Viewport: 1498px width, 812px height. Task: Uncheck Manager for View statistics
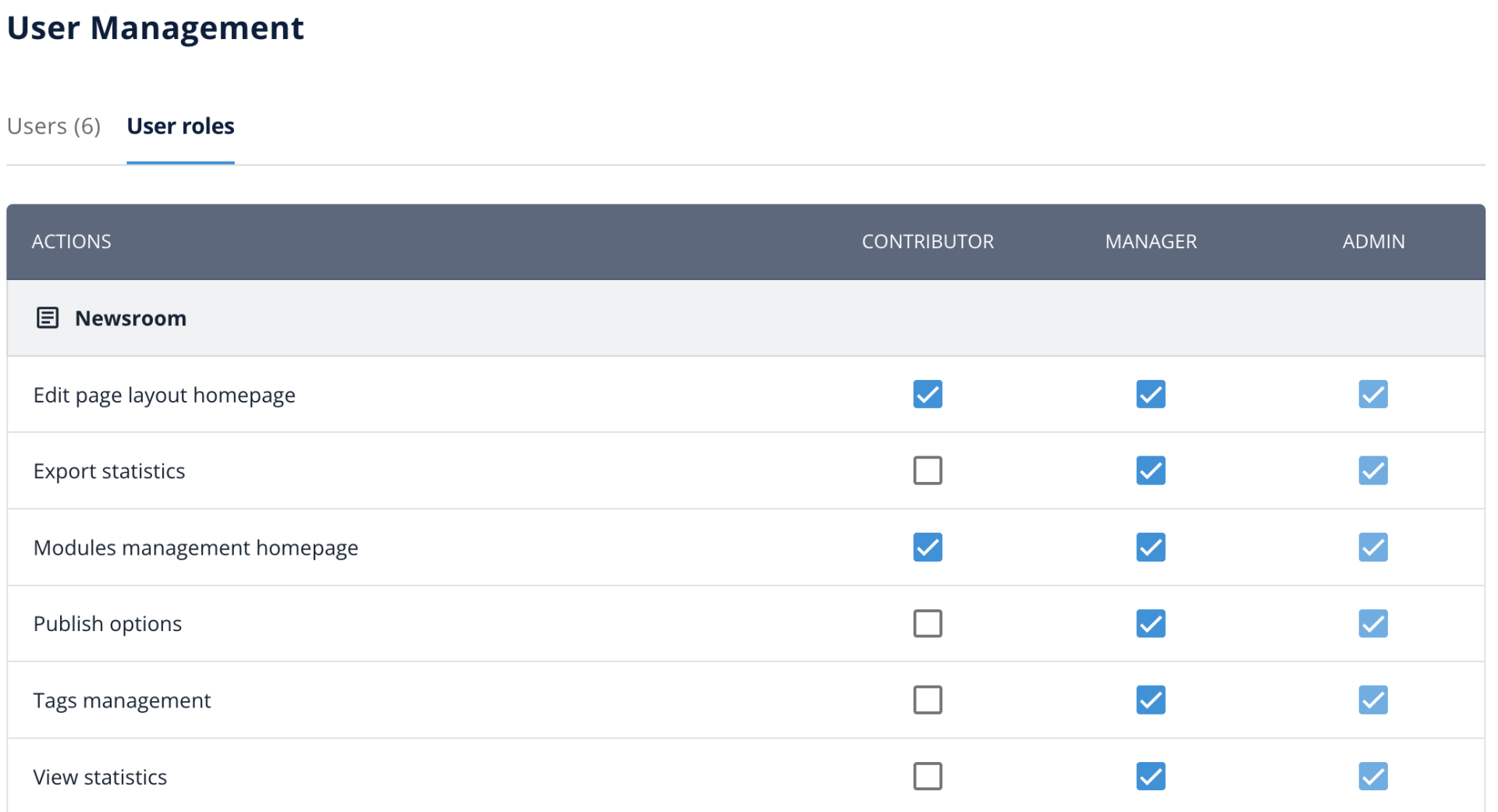(1150, 776)
